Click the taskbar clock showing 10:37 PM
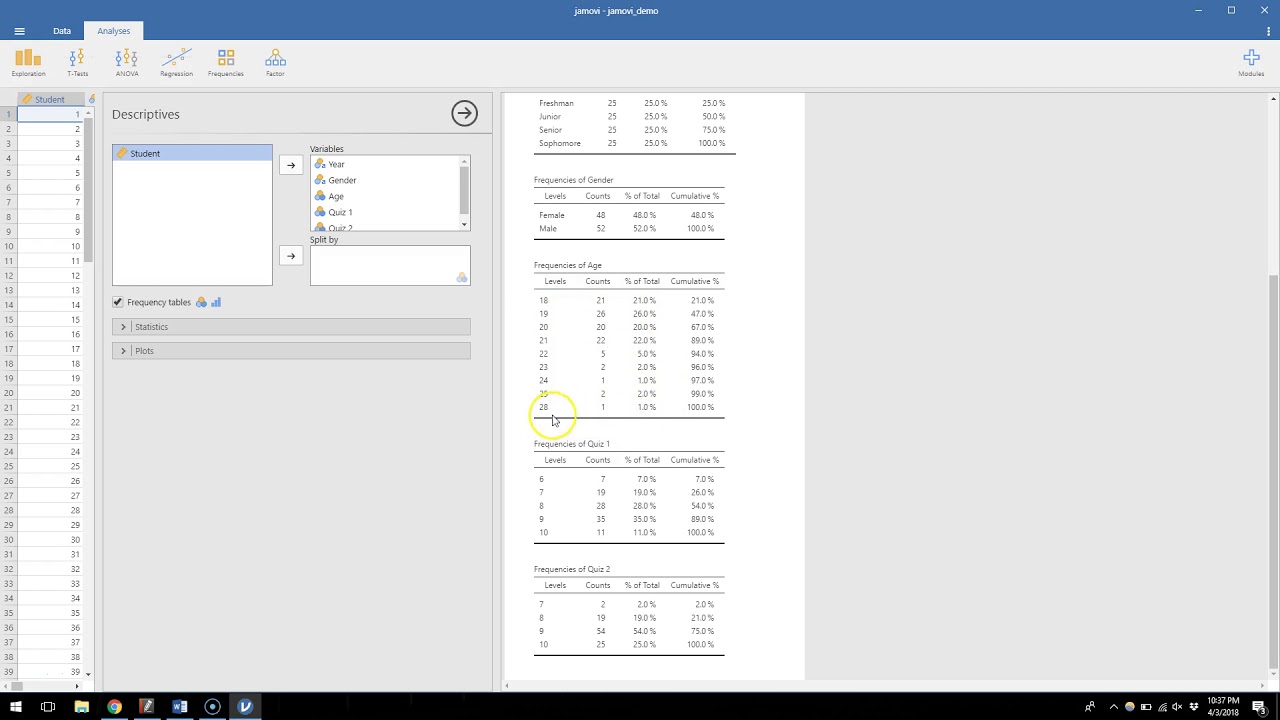 click(1224, 707)
